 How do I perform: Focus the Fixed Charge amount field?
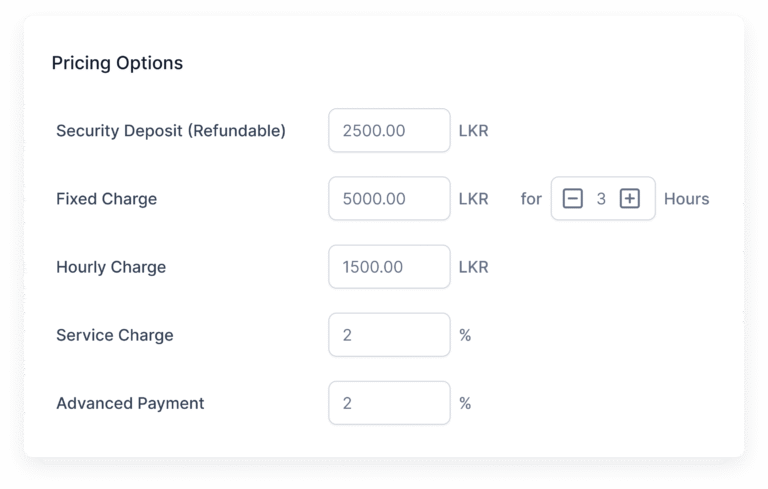[389, 199]
